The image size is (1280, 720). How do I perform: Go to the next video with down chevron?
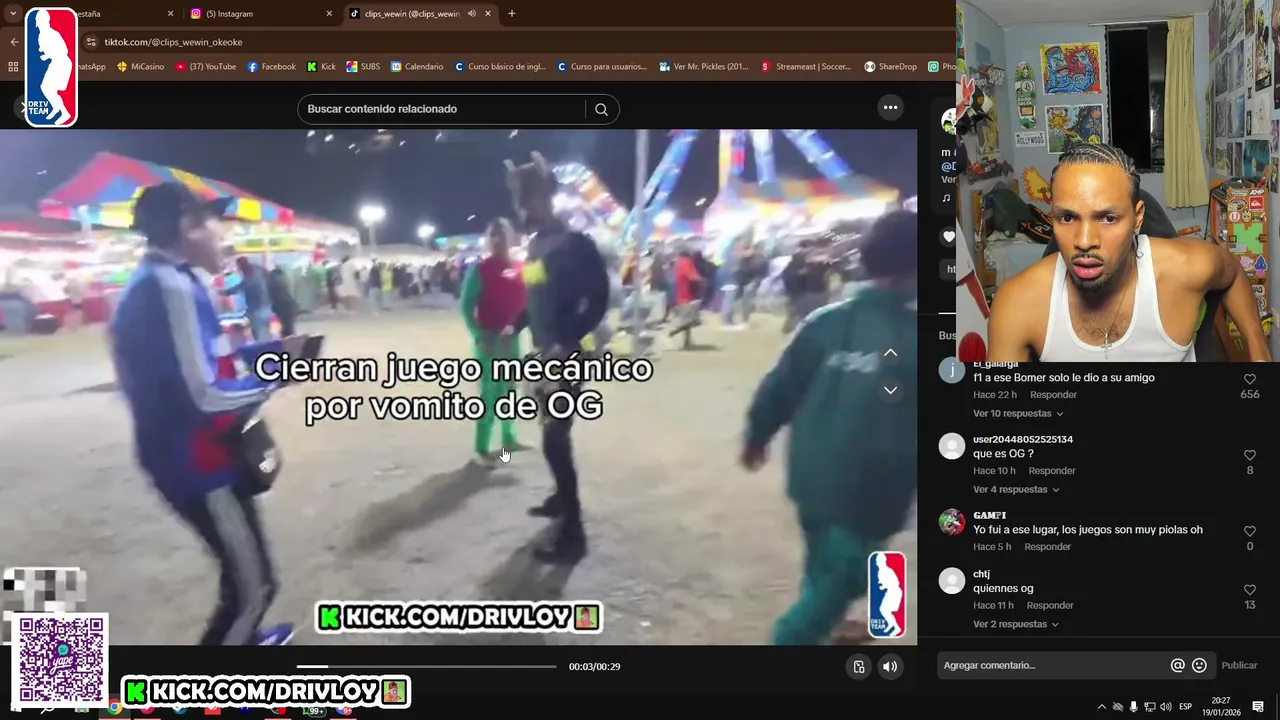pos(890,390)
